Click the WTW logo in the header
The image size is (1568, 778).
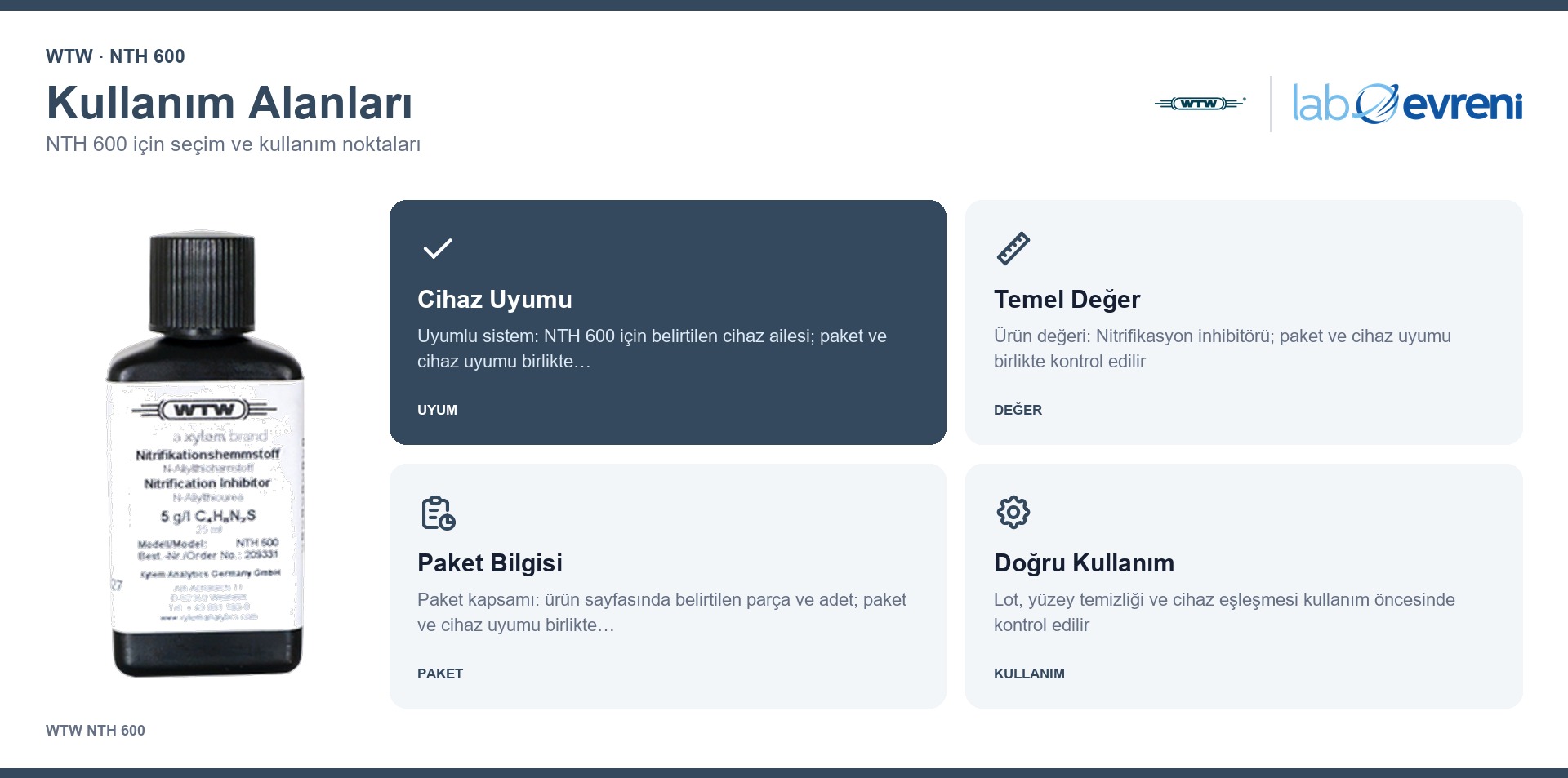pyautogui.click(x=1200, y=104)
